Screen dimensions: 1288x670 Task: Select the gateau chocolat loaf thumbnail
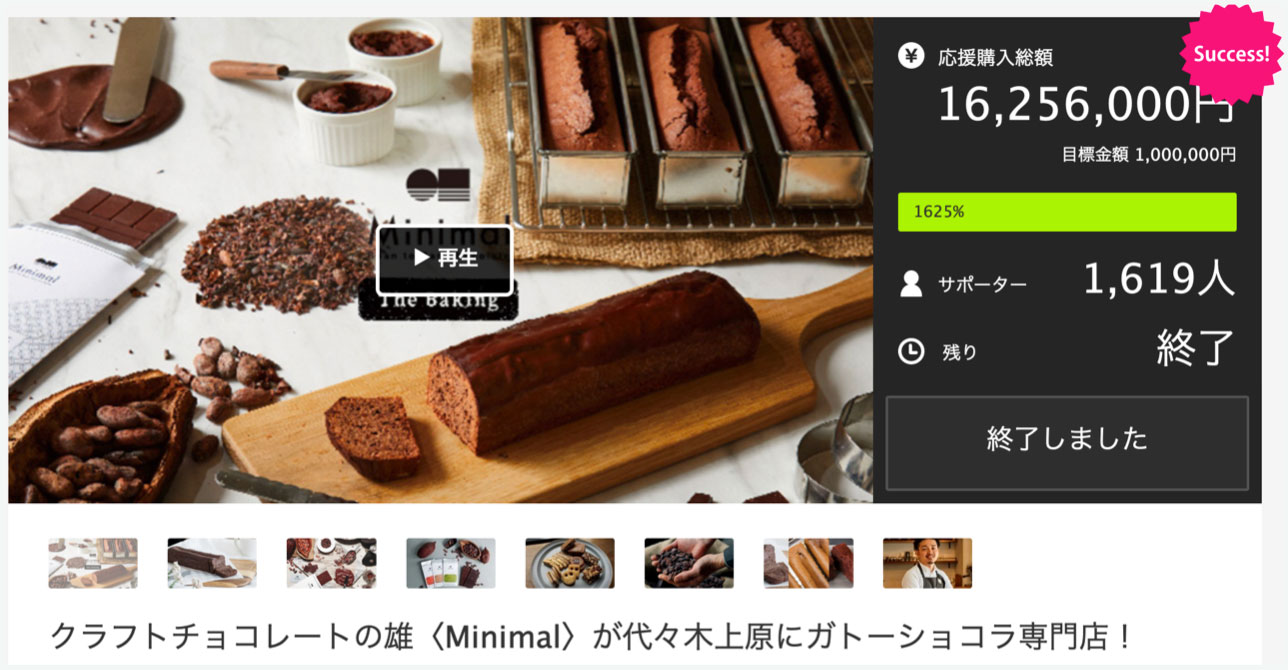pos(212,563)
